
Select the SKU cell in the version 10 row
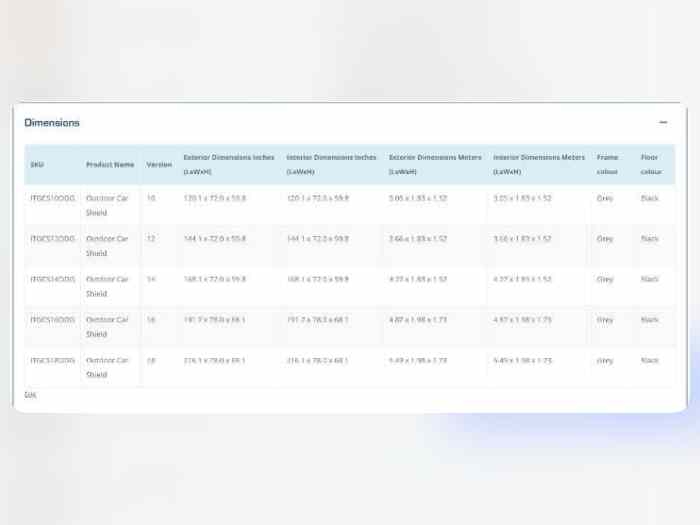tap(53, 198)
